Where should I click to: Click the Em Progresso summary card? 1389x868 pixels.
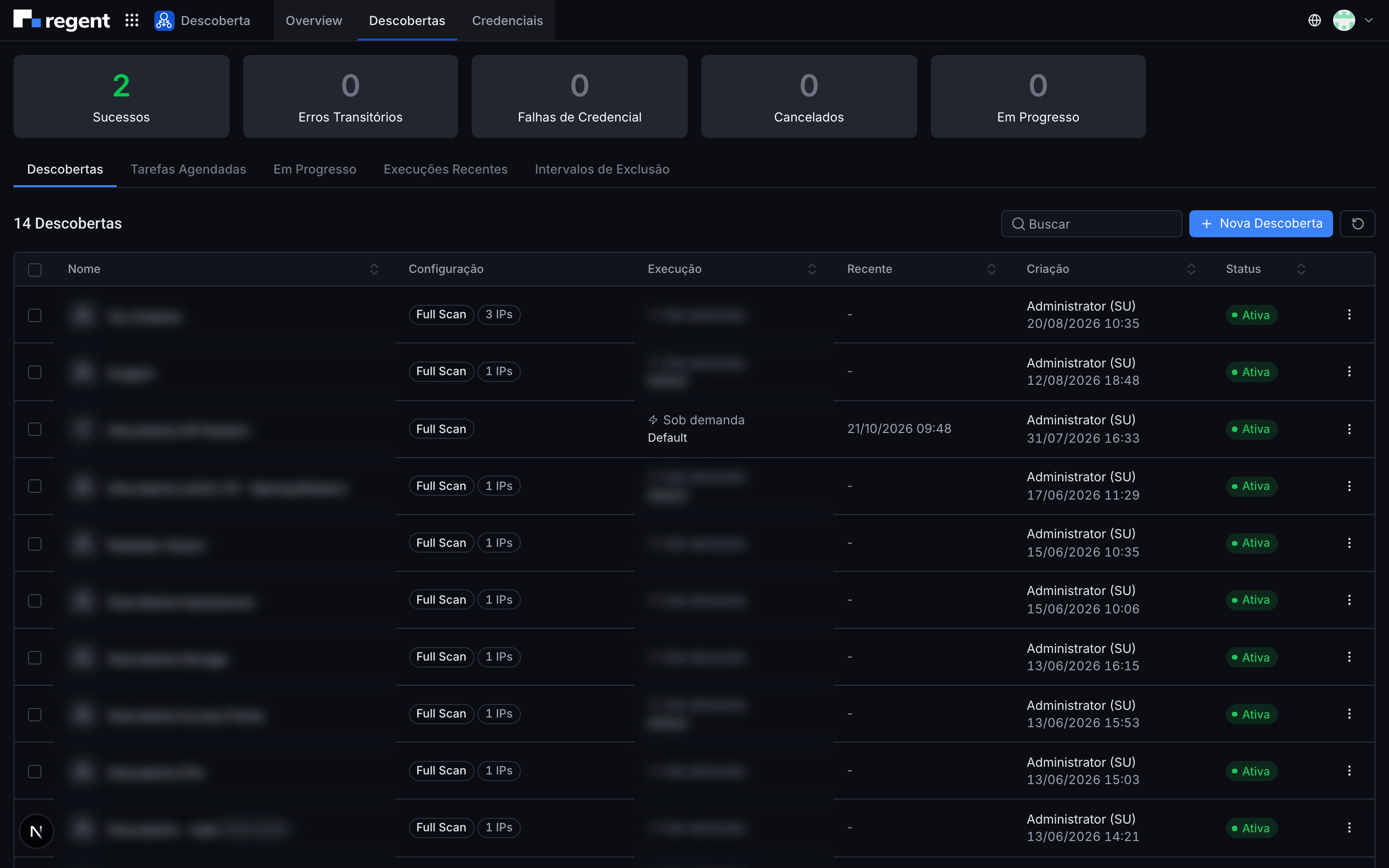coord(1038,96)
